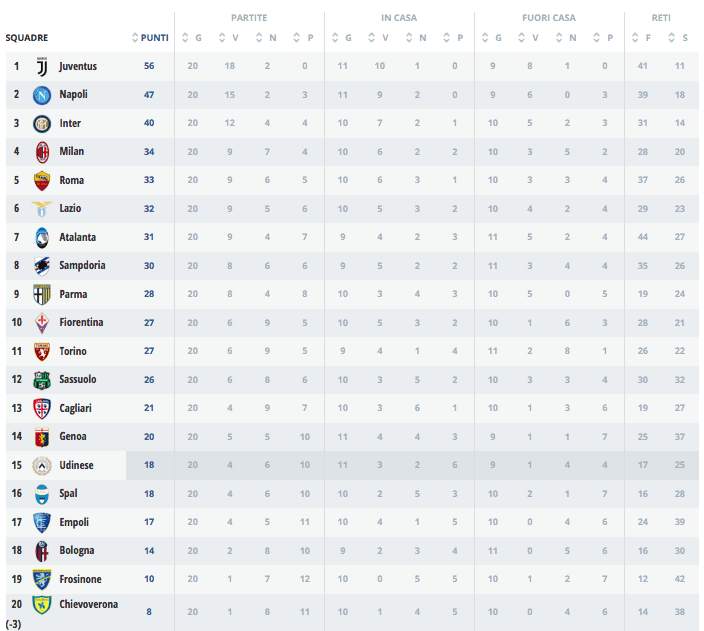
Task: Click the Atalanta club badge
Action: 42,237
